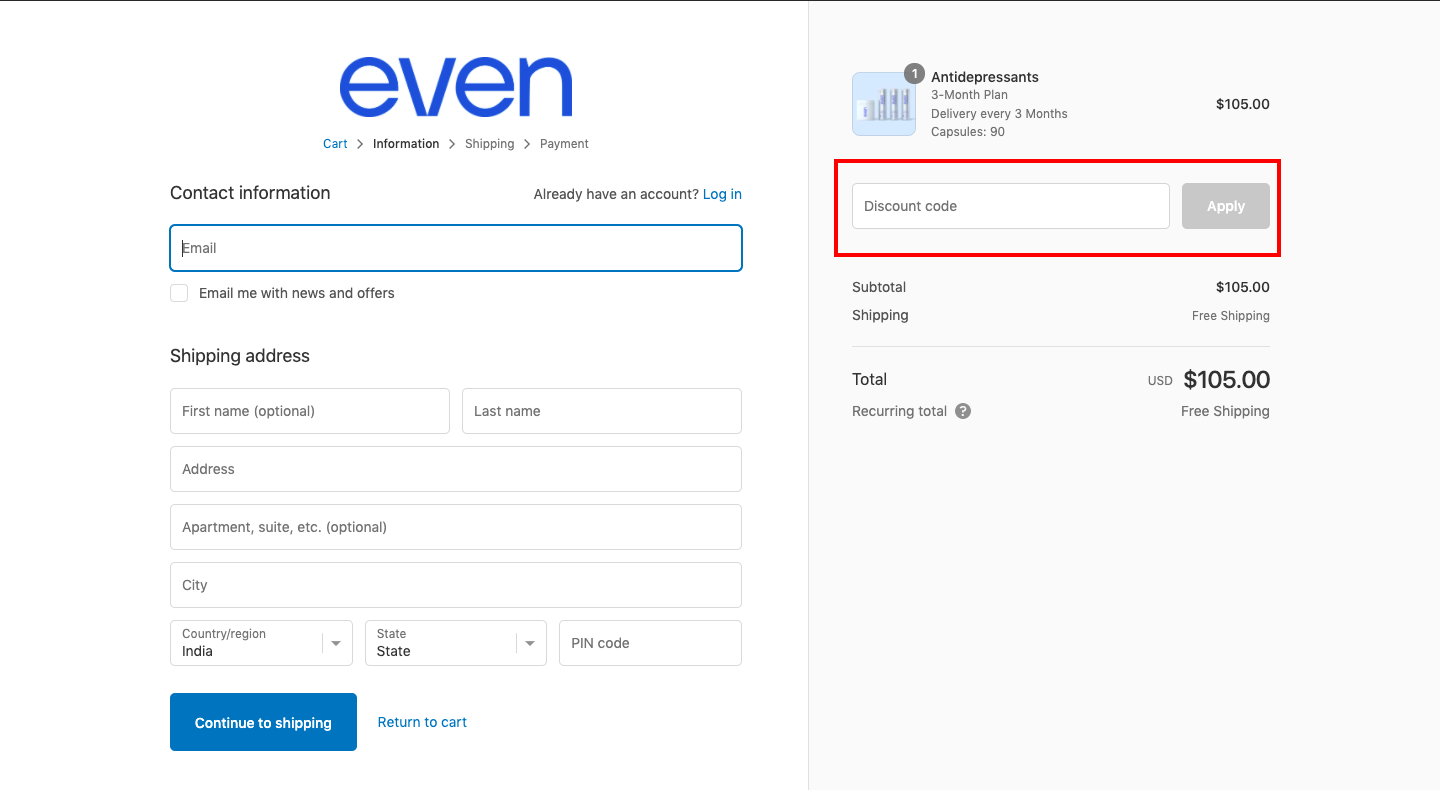Click Delivery every 3 Months text
The height and width of the screenshot is (790, 1440).
(999, 113)
